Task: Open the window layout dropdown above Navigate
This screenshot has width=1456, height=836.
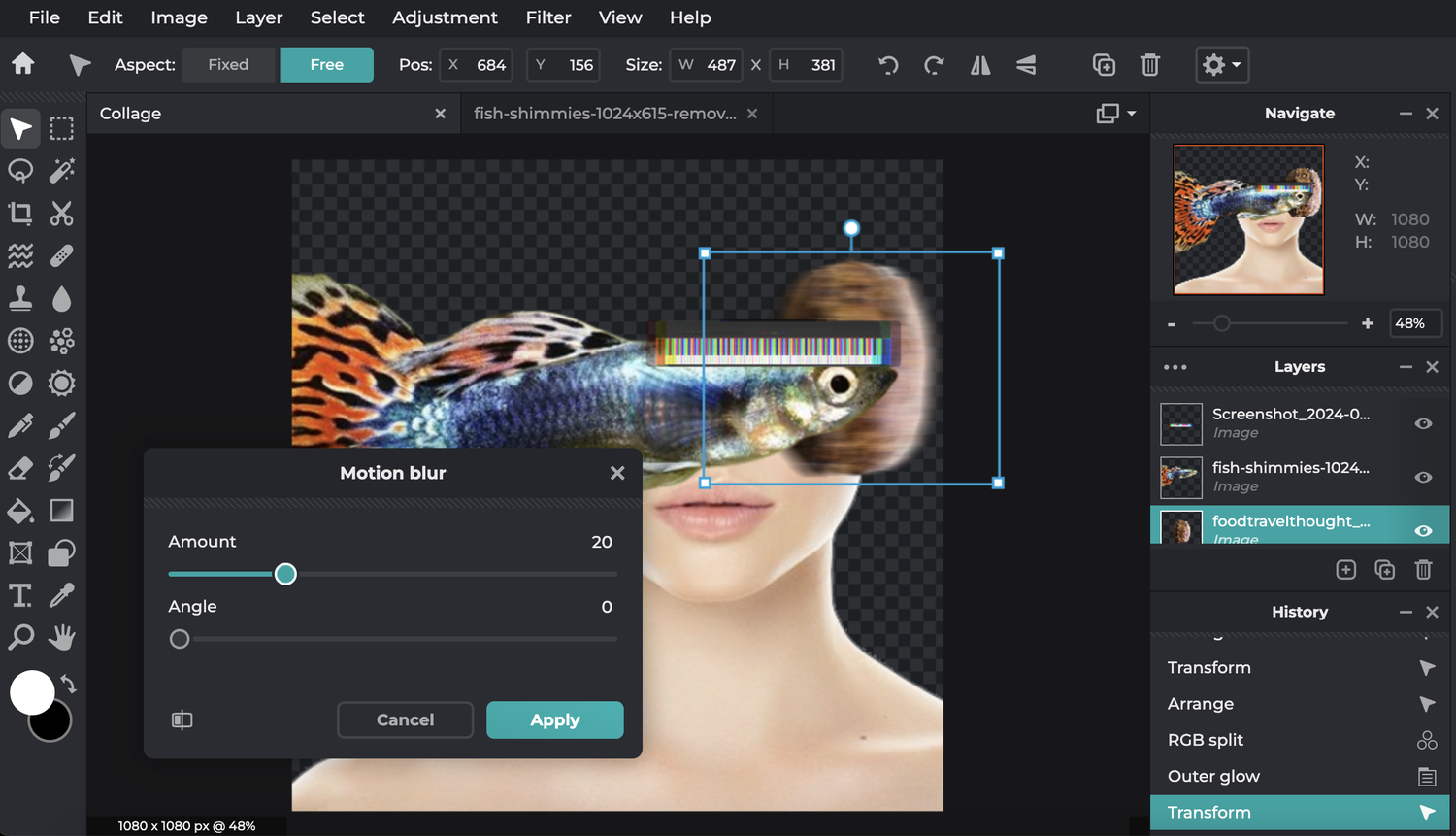Action: pyautogui.click(x=1112, y=113)
